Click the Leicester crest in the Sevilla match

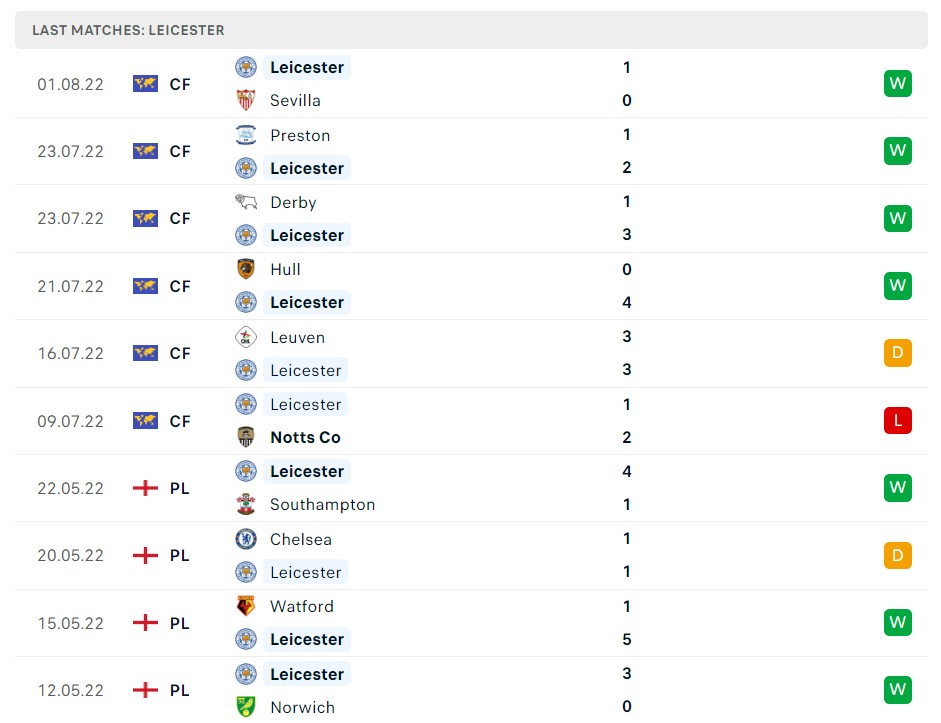point(246,67)
